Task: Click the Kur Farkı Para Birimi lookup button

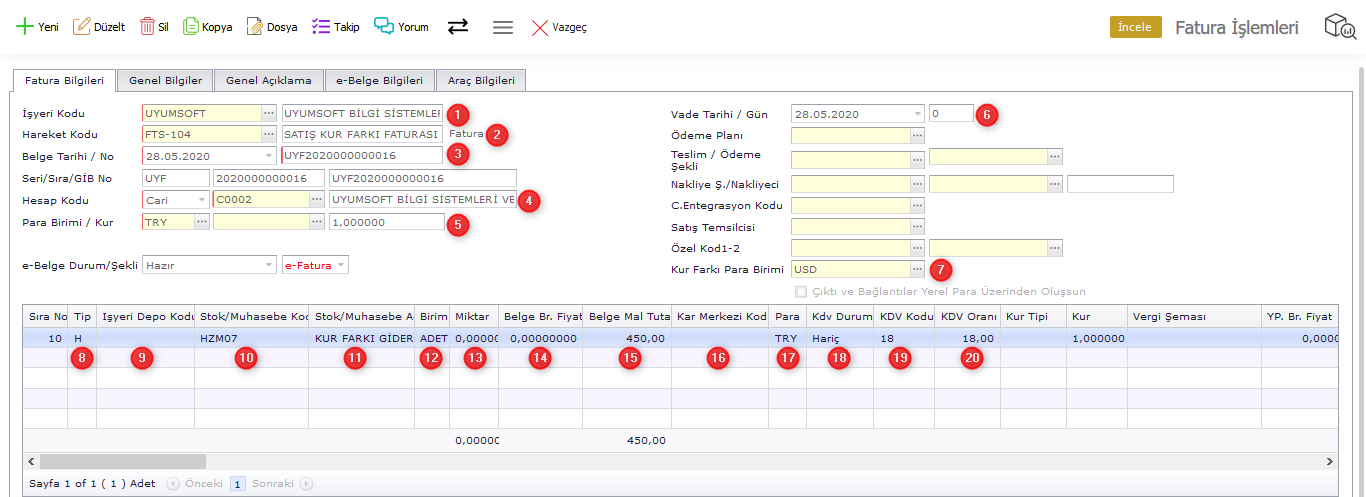Action: (x=917, y=269)
